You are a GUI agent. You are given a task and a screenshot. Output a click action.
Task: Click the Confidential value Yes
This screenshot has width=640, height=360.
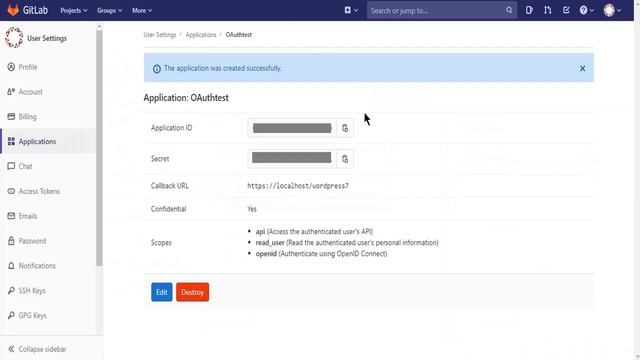point(252,209)
